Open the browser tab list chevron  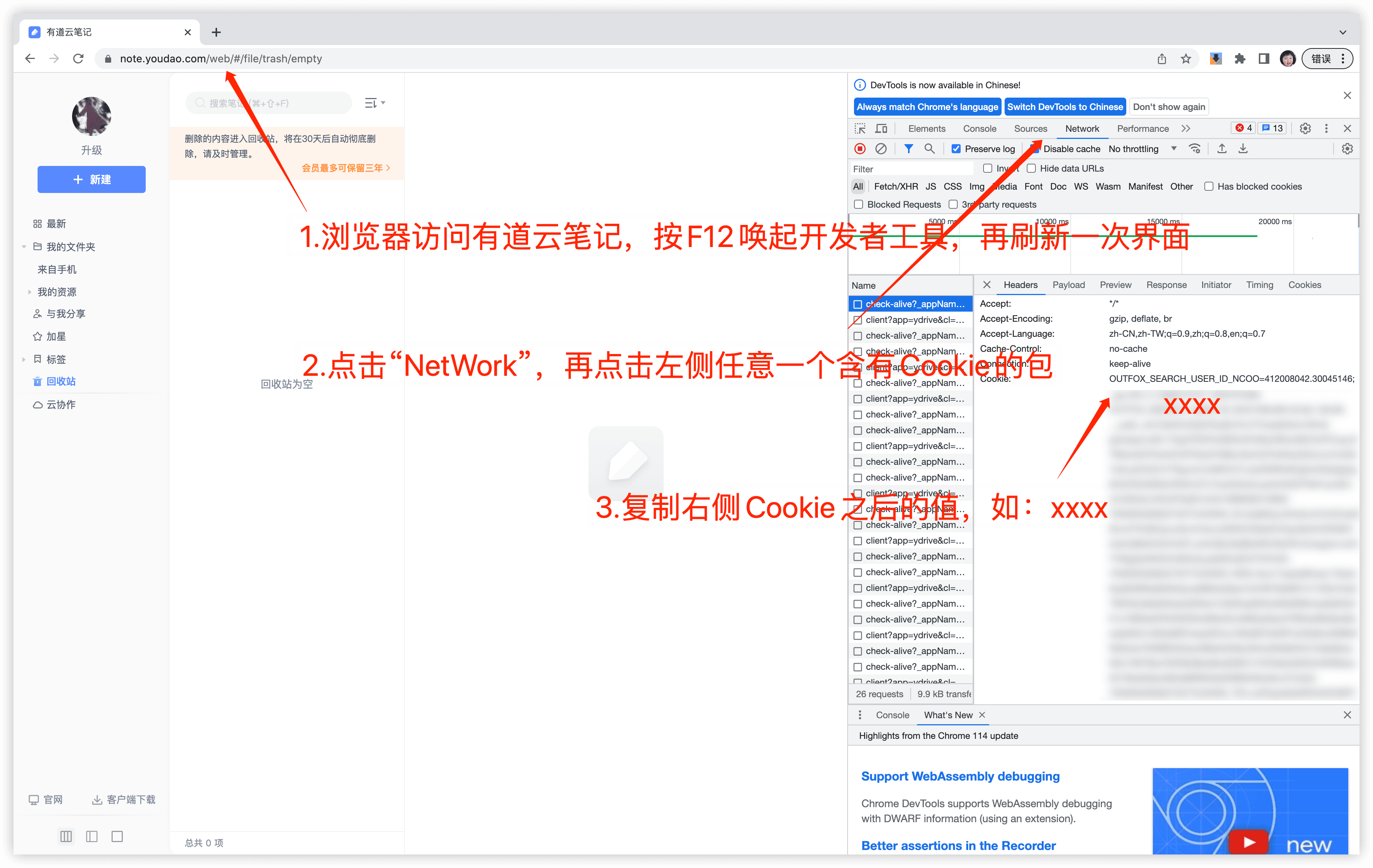pyautogui.click(x=1343, y=33)
